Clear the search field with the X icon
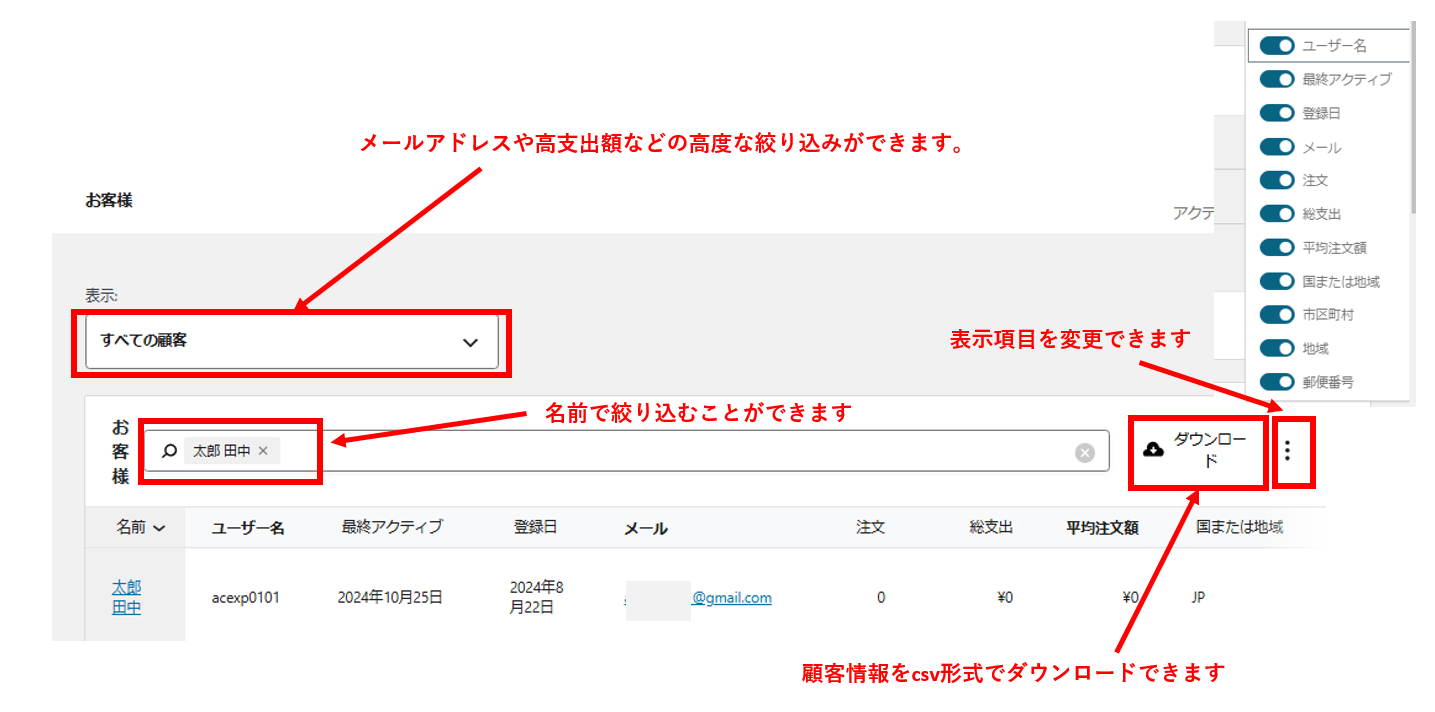The image size is (1435, 712). pos(1084,453)
